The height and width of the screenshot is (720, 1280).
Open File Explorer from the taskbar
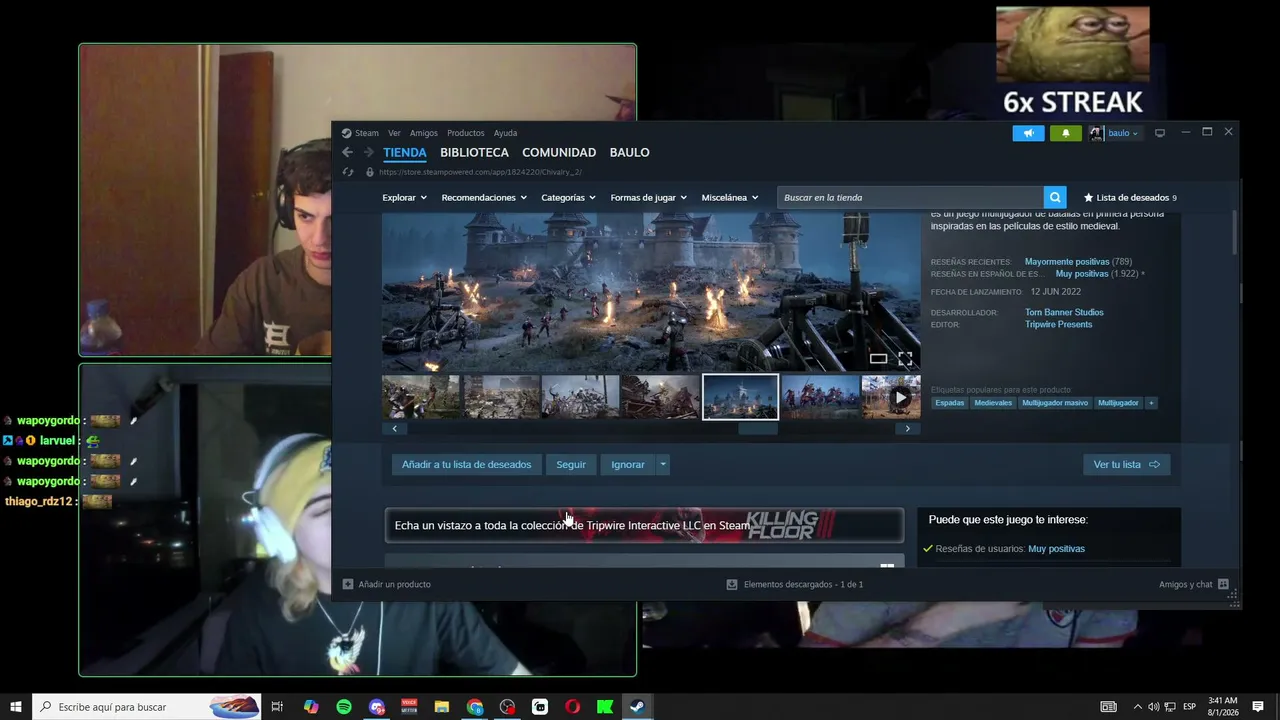(x=442, y=707)
